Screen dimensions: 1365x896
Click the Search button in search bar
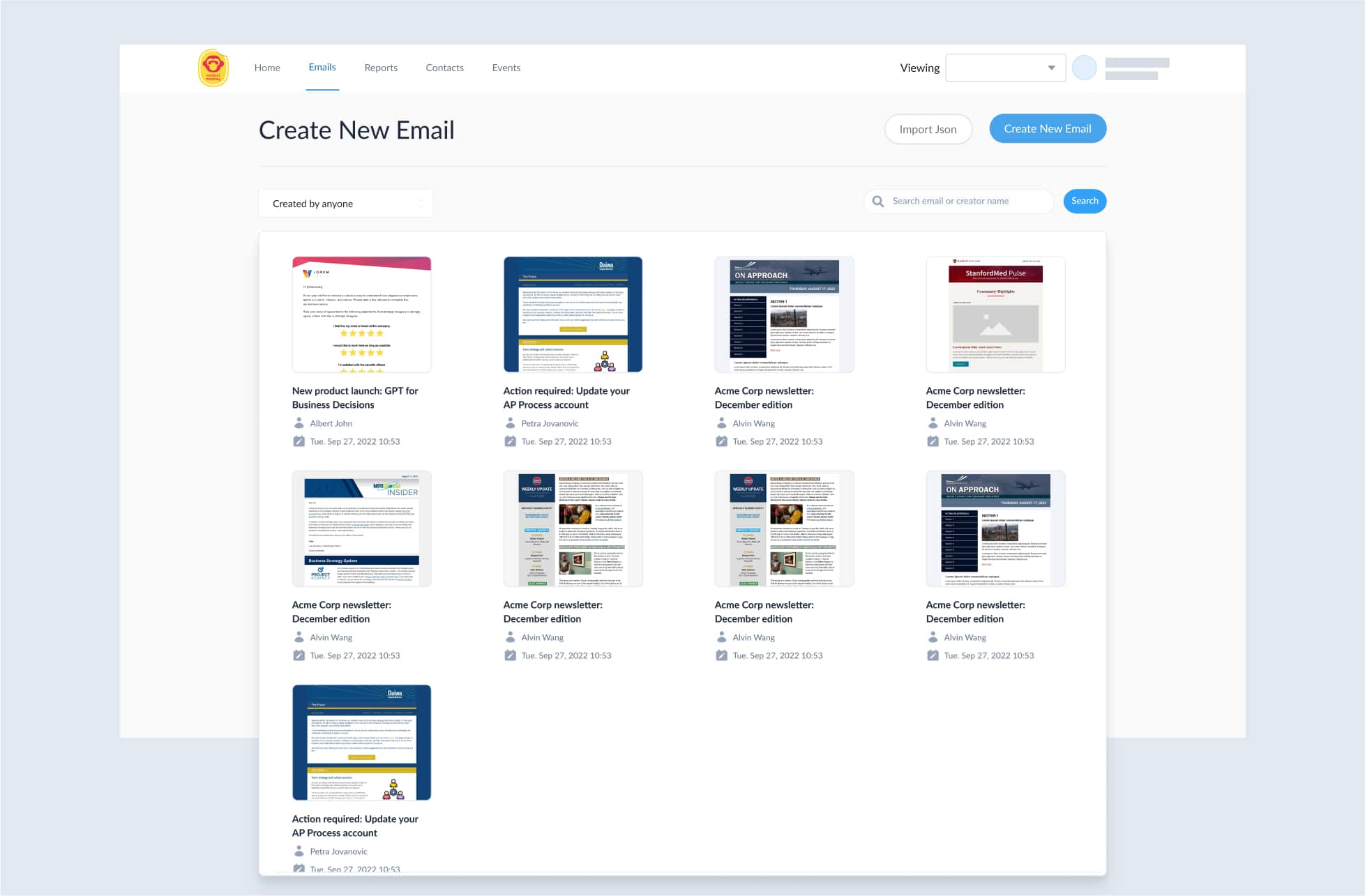pos(1084,200)
